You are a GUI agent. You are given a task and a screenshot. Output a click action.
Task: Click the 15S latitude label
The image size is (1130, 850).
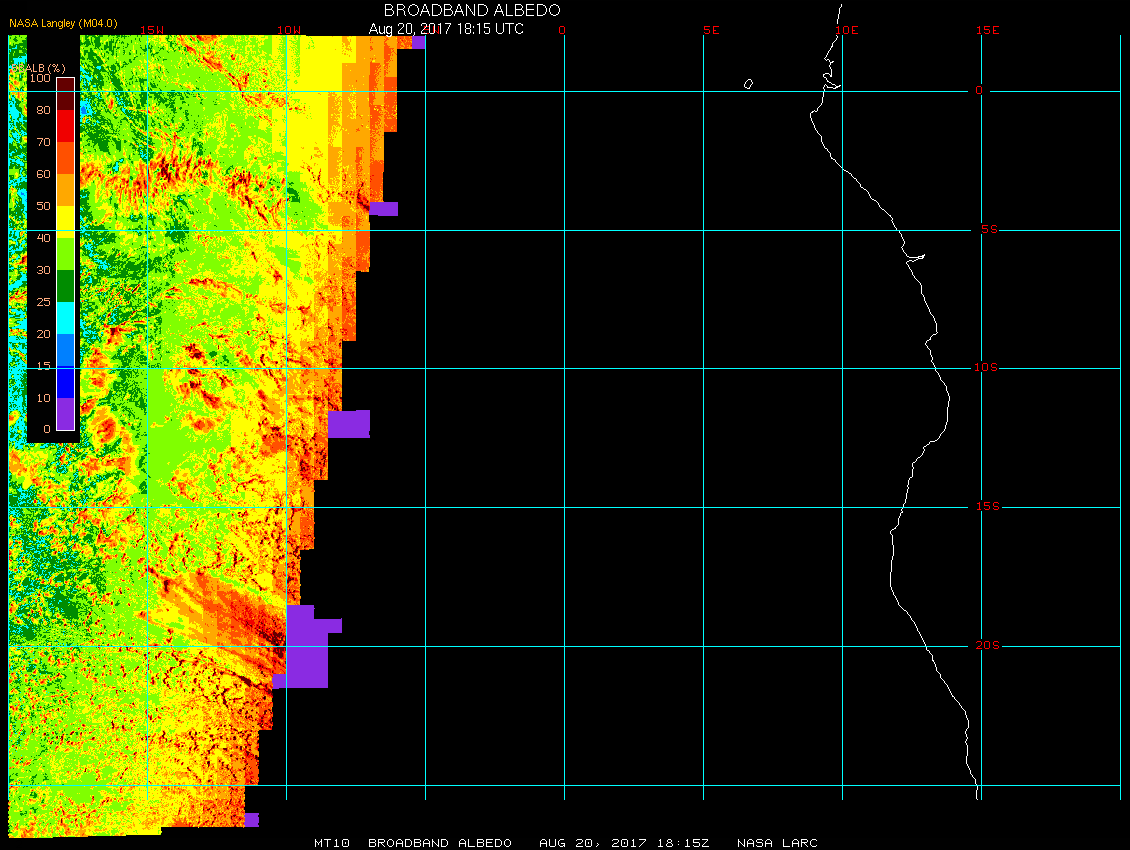pyautogui.click(x=986, y=507)
